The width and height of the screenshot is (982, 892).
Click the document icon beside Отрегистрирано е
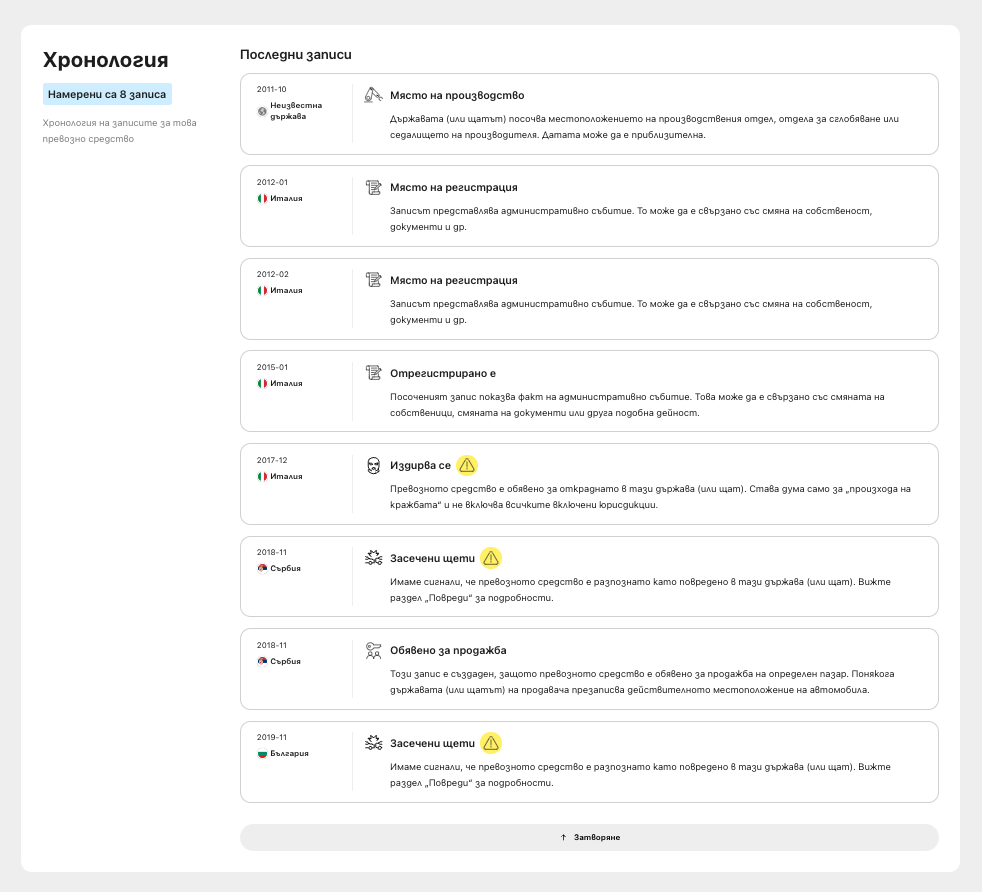point(373,373)
